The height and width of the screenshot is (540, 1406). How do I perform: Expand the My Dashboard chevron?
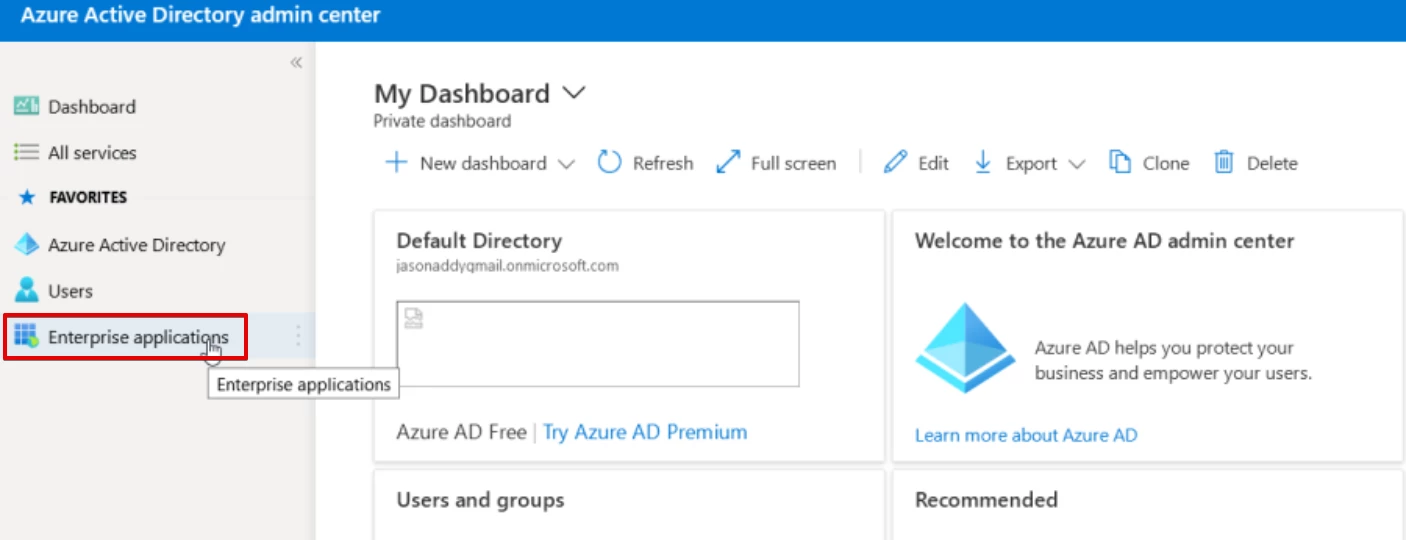(573, 93)
